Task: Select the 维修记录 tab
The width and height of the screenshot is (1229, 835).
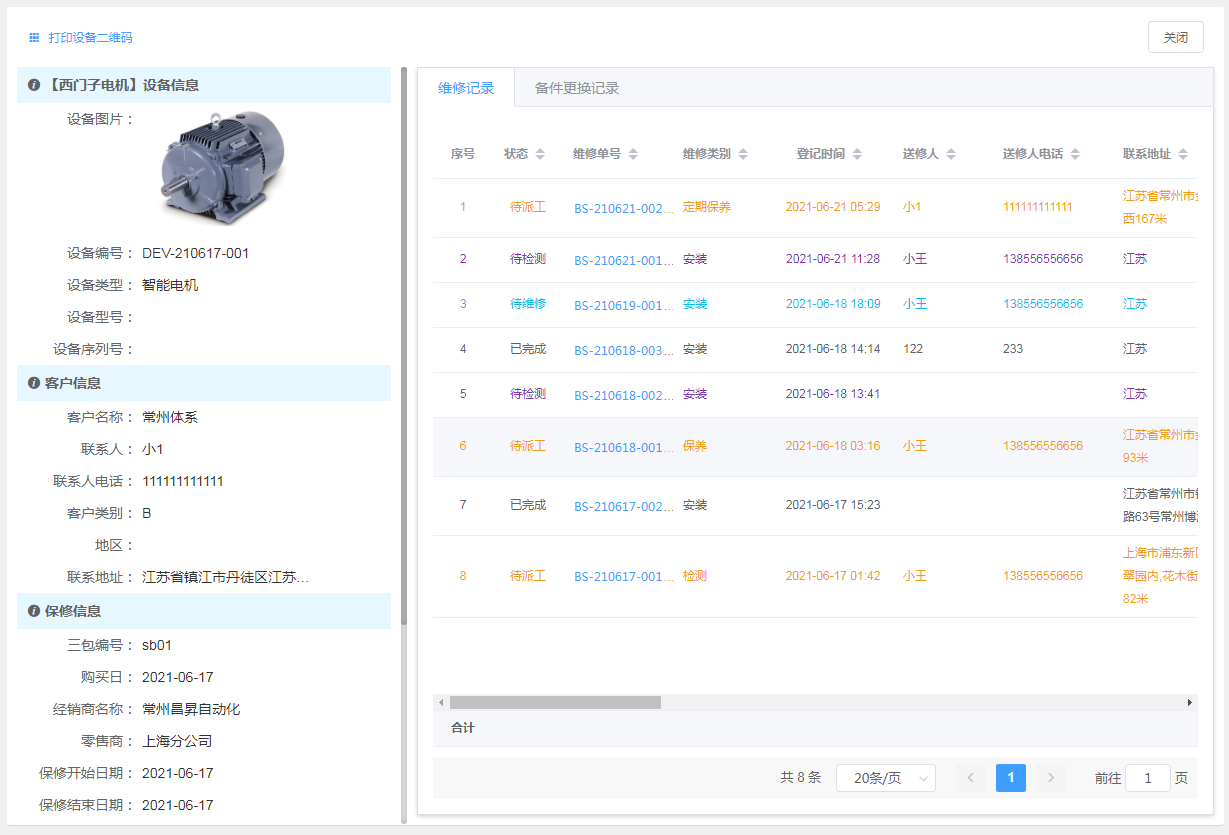Action: [466, 88]
